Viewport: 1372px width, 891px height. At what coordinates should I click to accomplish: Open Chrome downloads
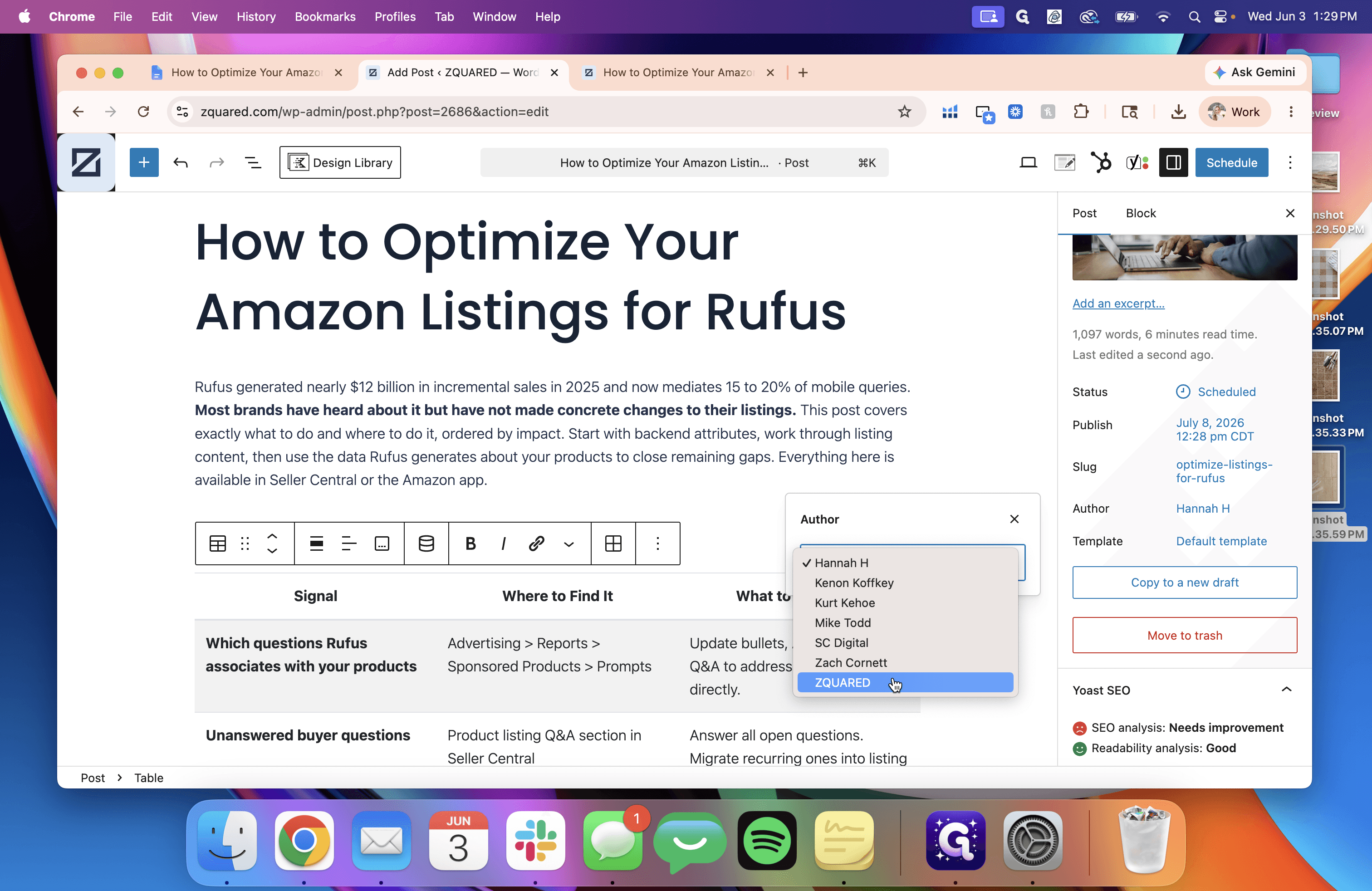coord(1178,112)
